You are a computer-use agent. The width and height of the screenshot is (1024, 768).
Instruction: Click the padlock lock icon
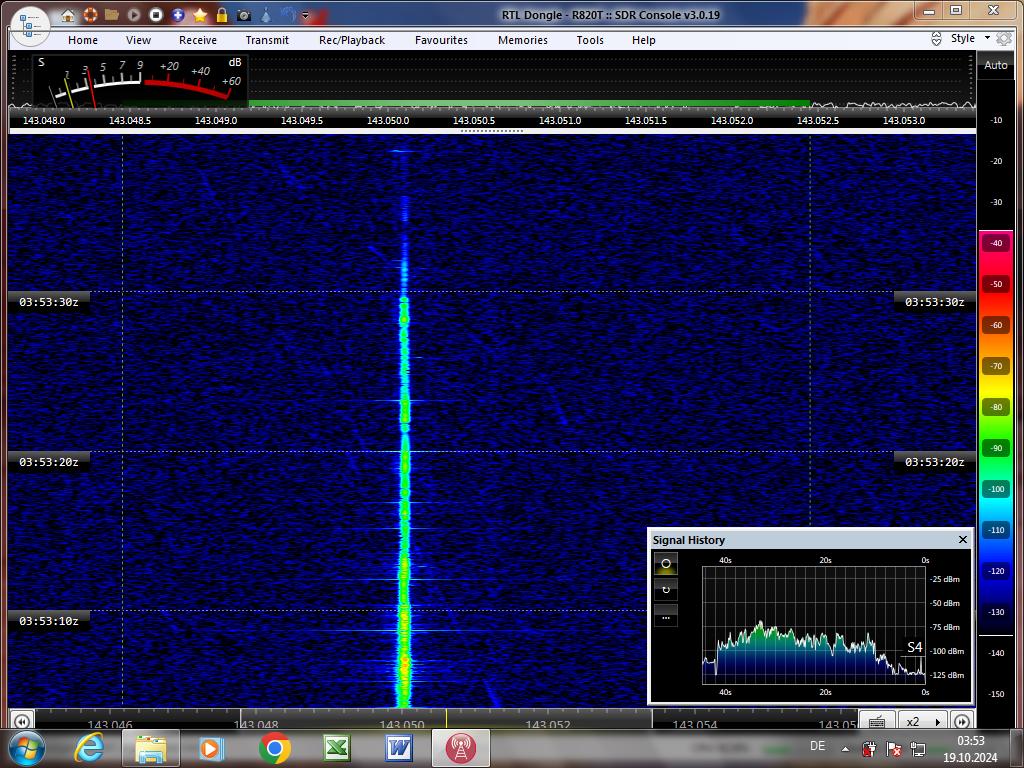(x=222, y=14)
